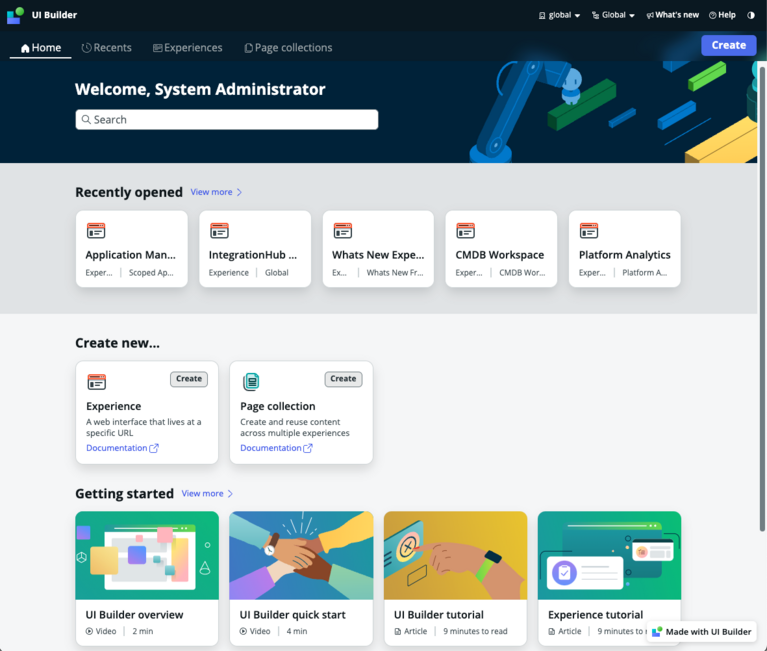Click the Application Man... card icon
The height and width of the screenshot is (651, 767).
(x=96, y=230)
